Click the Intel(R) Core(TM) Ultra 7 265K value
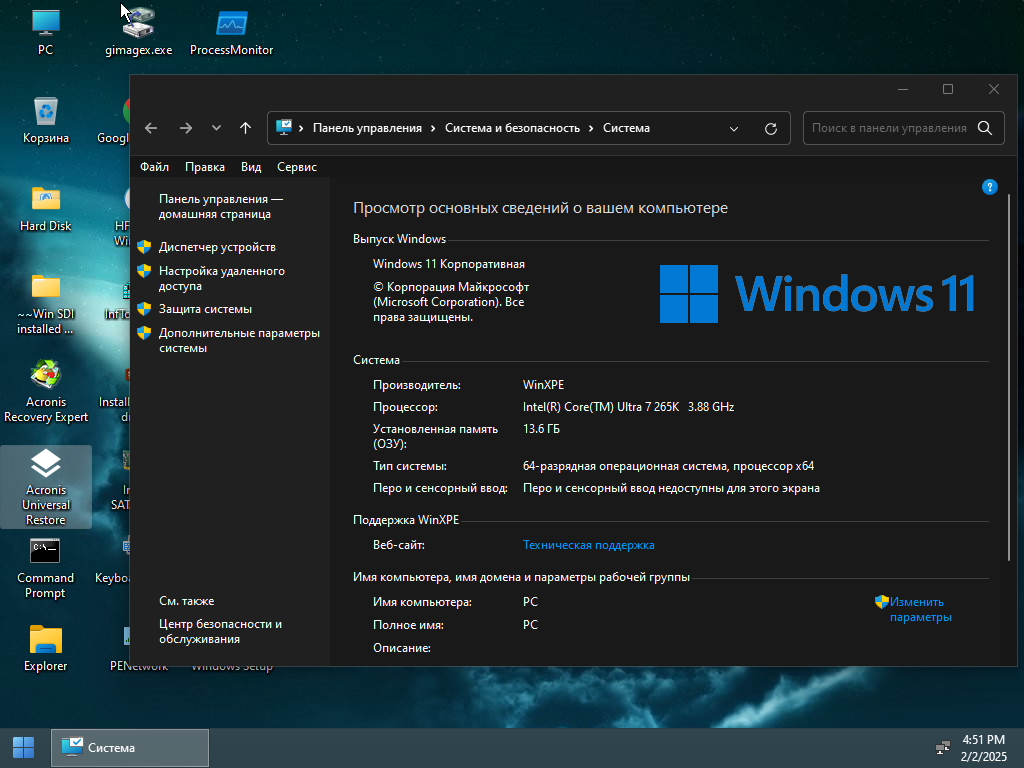 601,407
